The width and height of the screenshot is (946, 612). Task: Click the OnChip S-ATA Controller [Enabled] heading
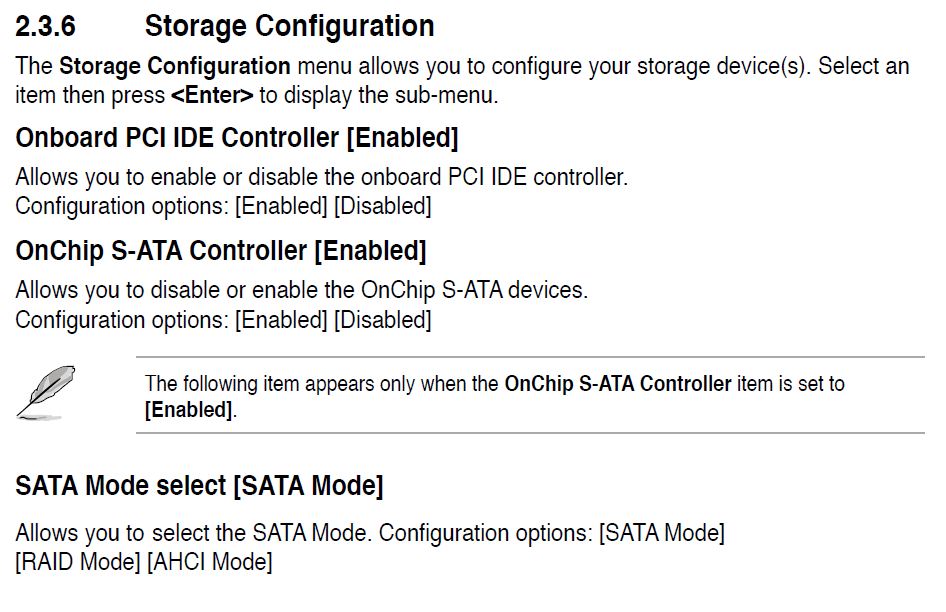click(x=221, y=251)
